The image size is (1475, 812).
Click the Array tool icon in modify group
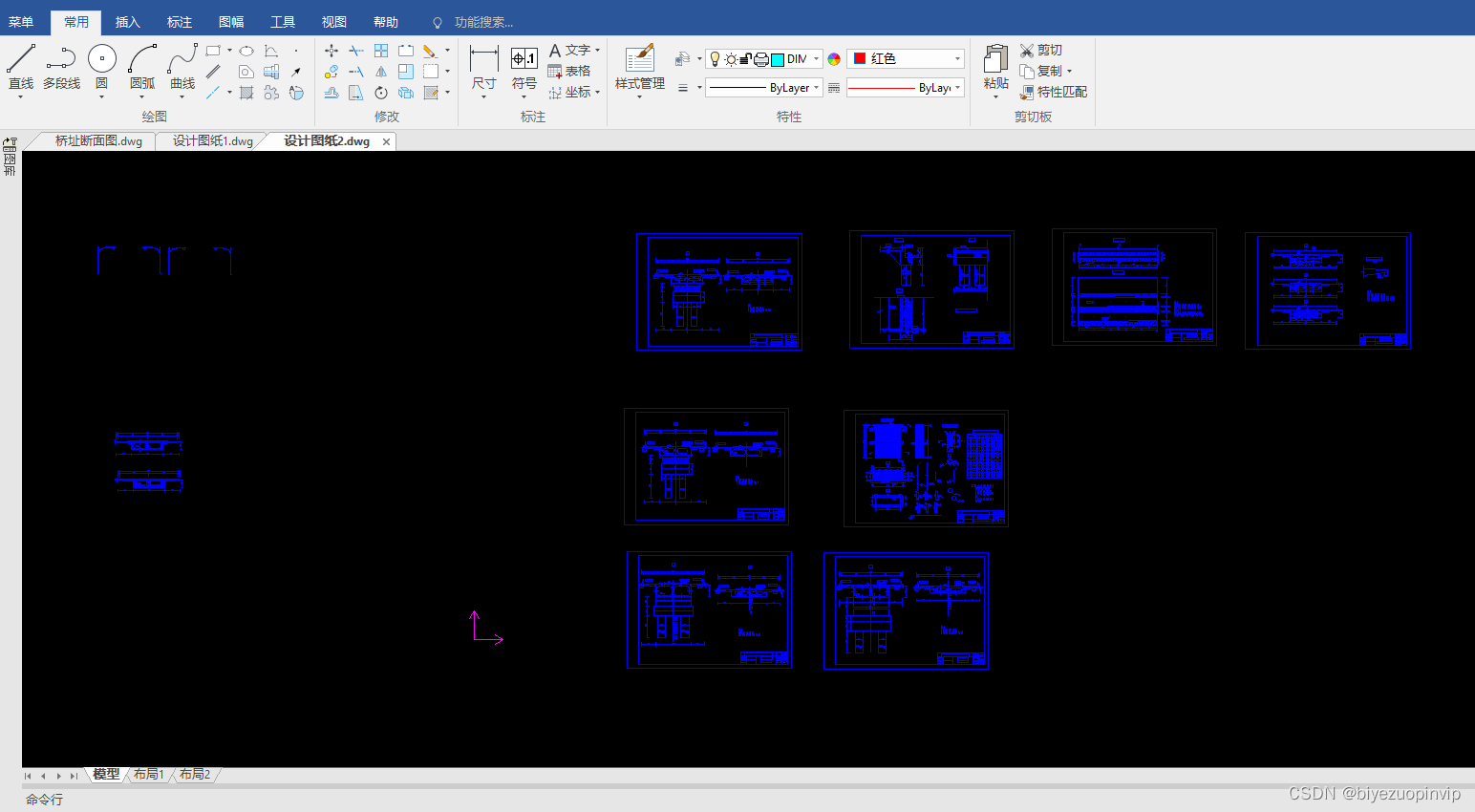pos(381,51)
